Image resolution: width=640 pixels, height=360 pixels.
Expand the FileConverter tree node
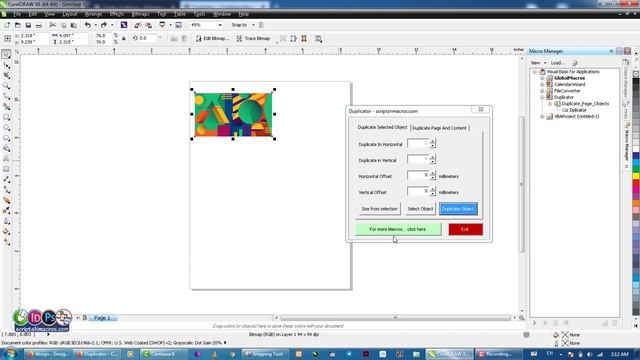542,91
